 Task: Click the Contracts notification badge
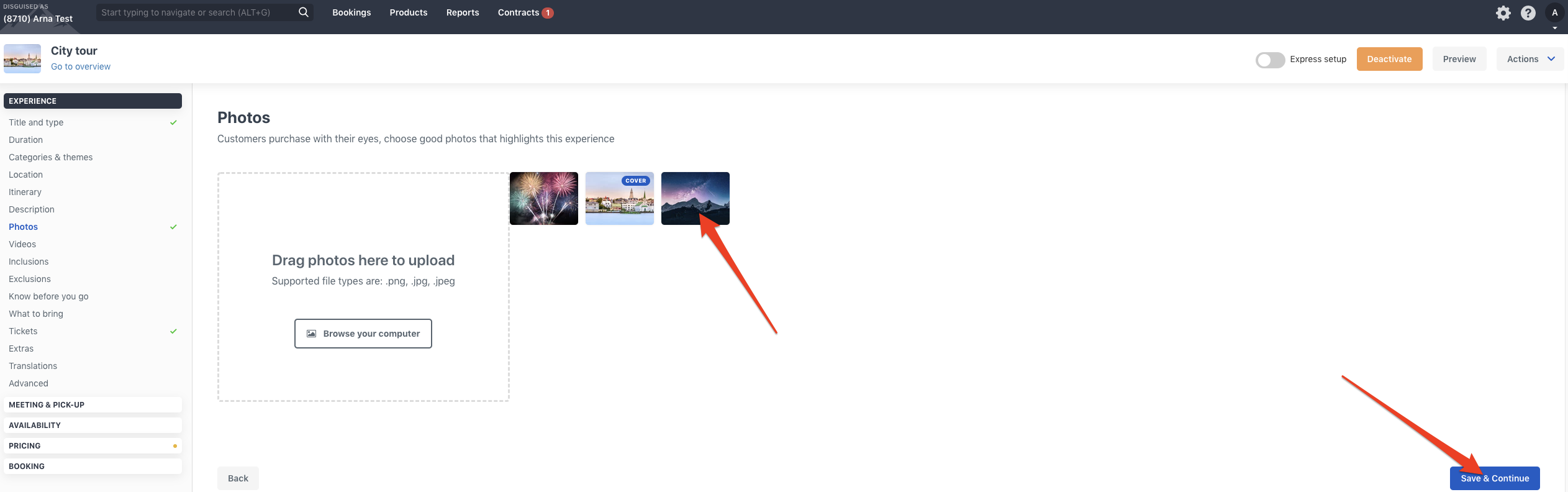click(x=548, y=13)
